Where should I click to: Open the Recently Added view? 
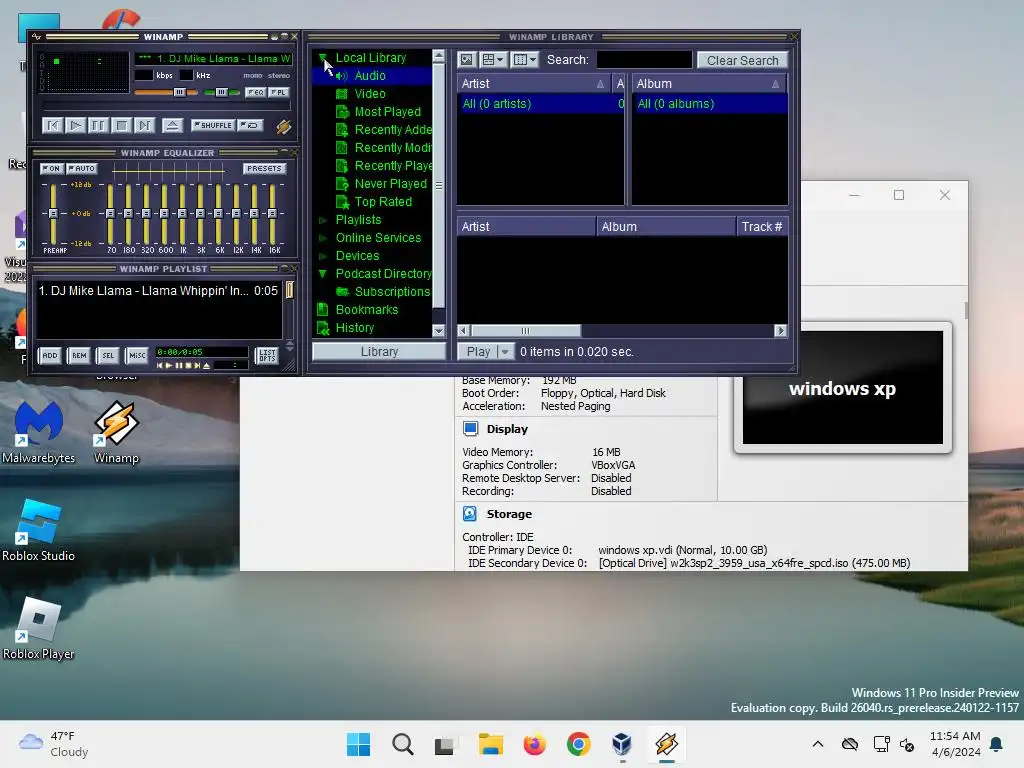392,130
